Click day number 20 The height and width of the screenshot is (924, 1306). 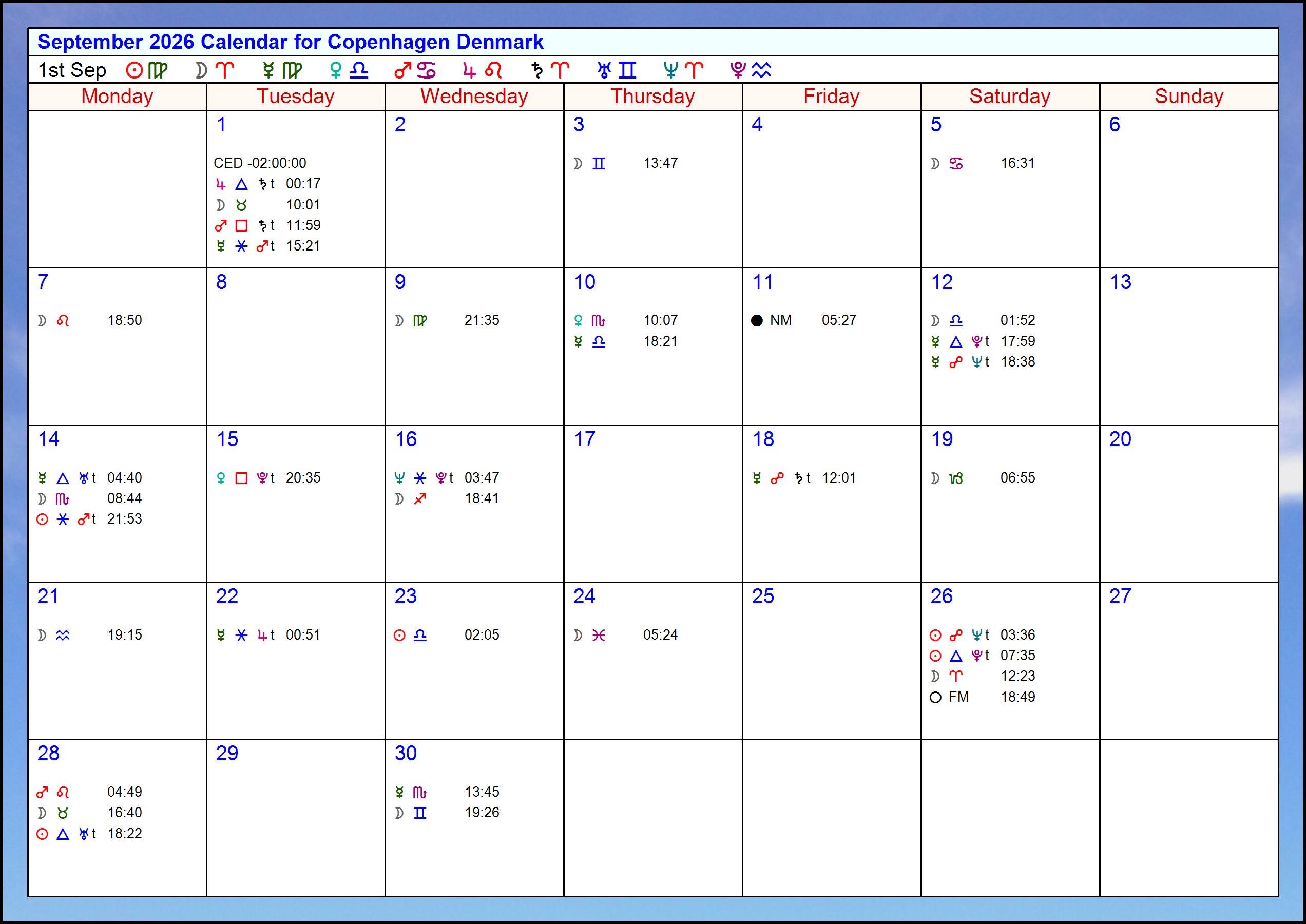tap(1120, 439)
